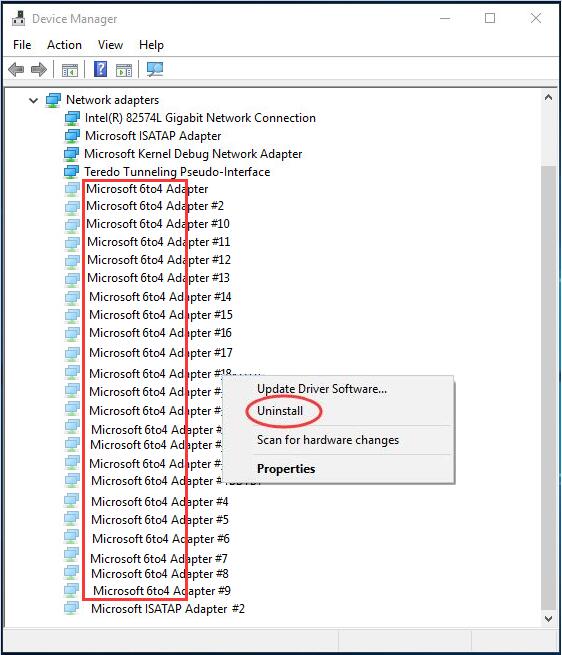The image size is (562, 655).
Task: Open the blue Help question-mark icon
Action: point(100,69)
